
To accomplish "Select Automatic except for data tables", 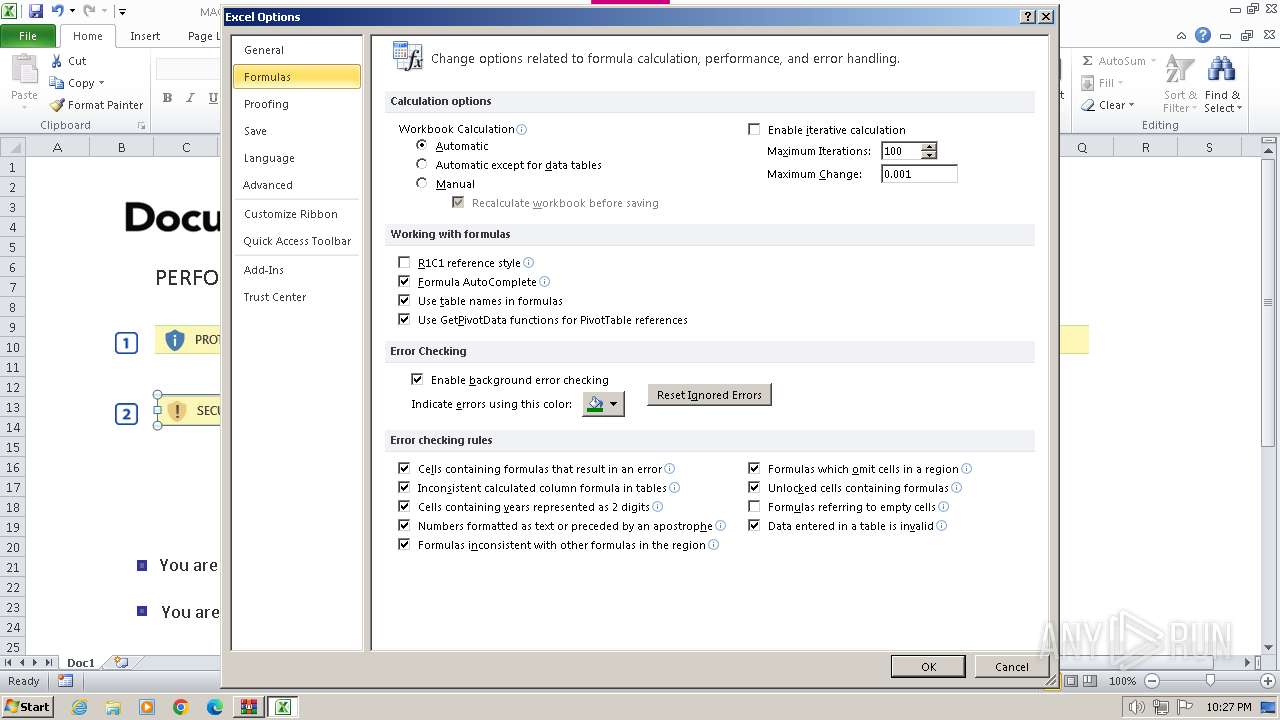I will [422, 164].
